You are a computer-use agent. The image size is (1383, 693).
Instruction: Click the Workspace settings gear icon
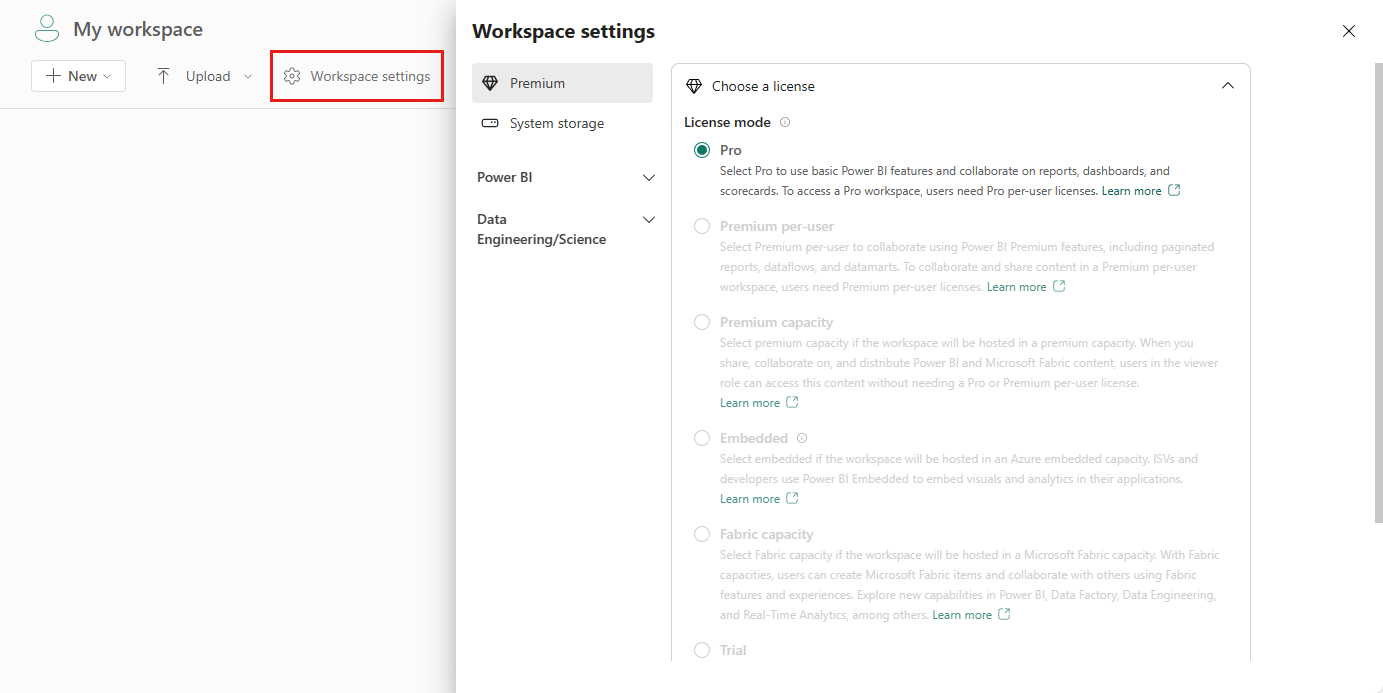click(x=292, y=76)
